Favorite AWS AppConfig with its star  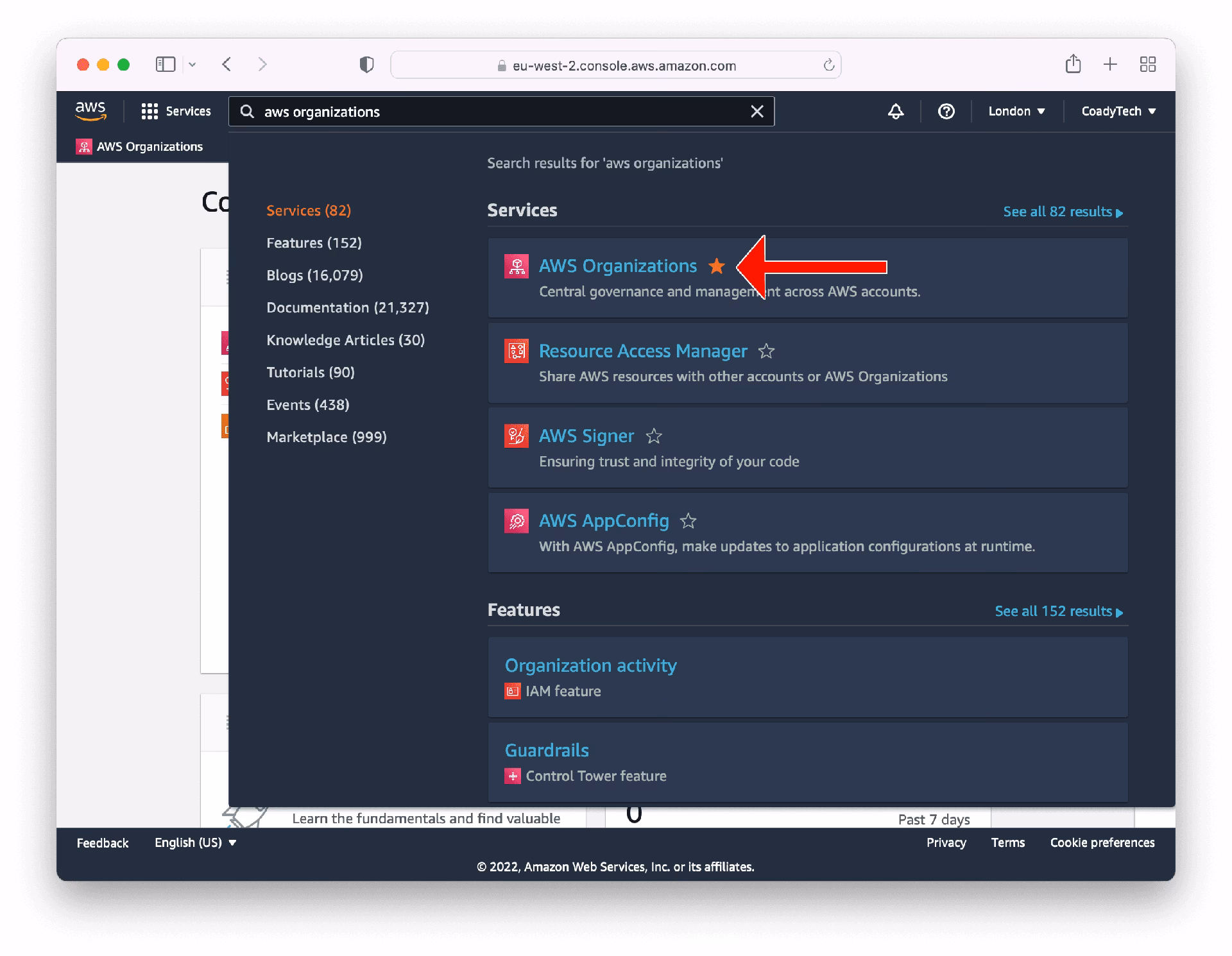click(688, 521)
